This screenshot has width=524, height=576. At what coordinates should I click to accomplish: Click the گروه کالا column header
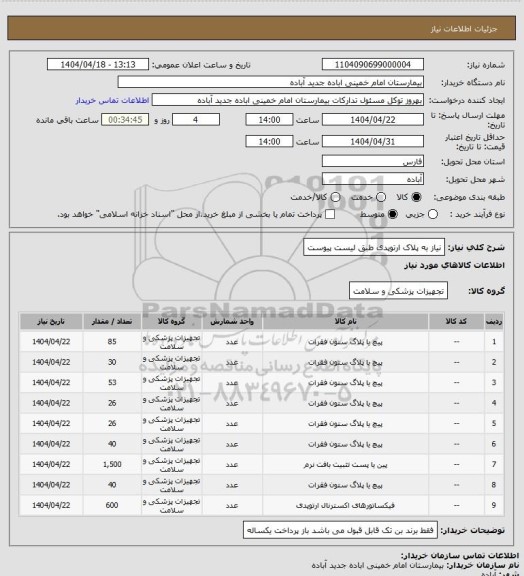171,321
